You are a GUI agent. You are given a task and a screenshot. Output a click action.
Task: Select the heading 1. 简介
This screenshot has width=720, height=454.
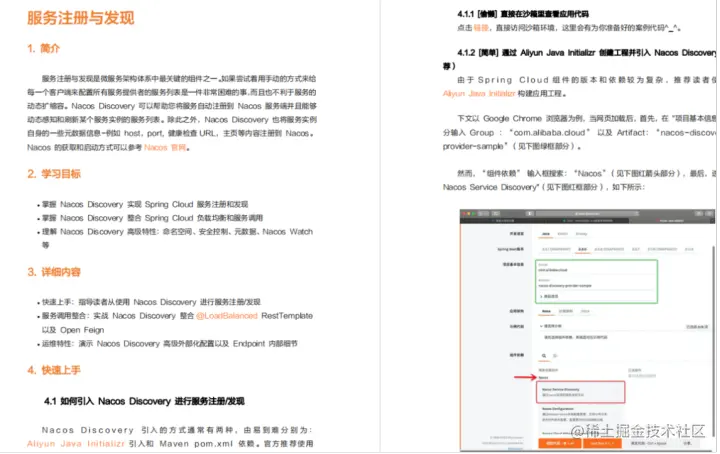pos(44,48)
